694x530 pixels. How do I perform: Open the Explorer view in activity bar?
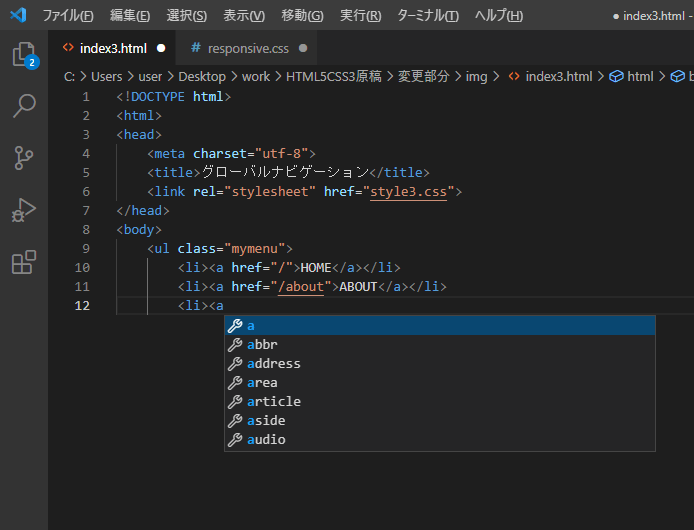coord(24,55)
